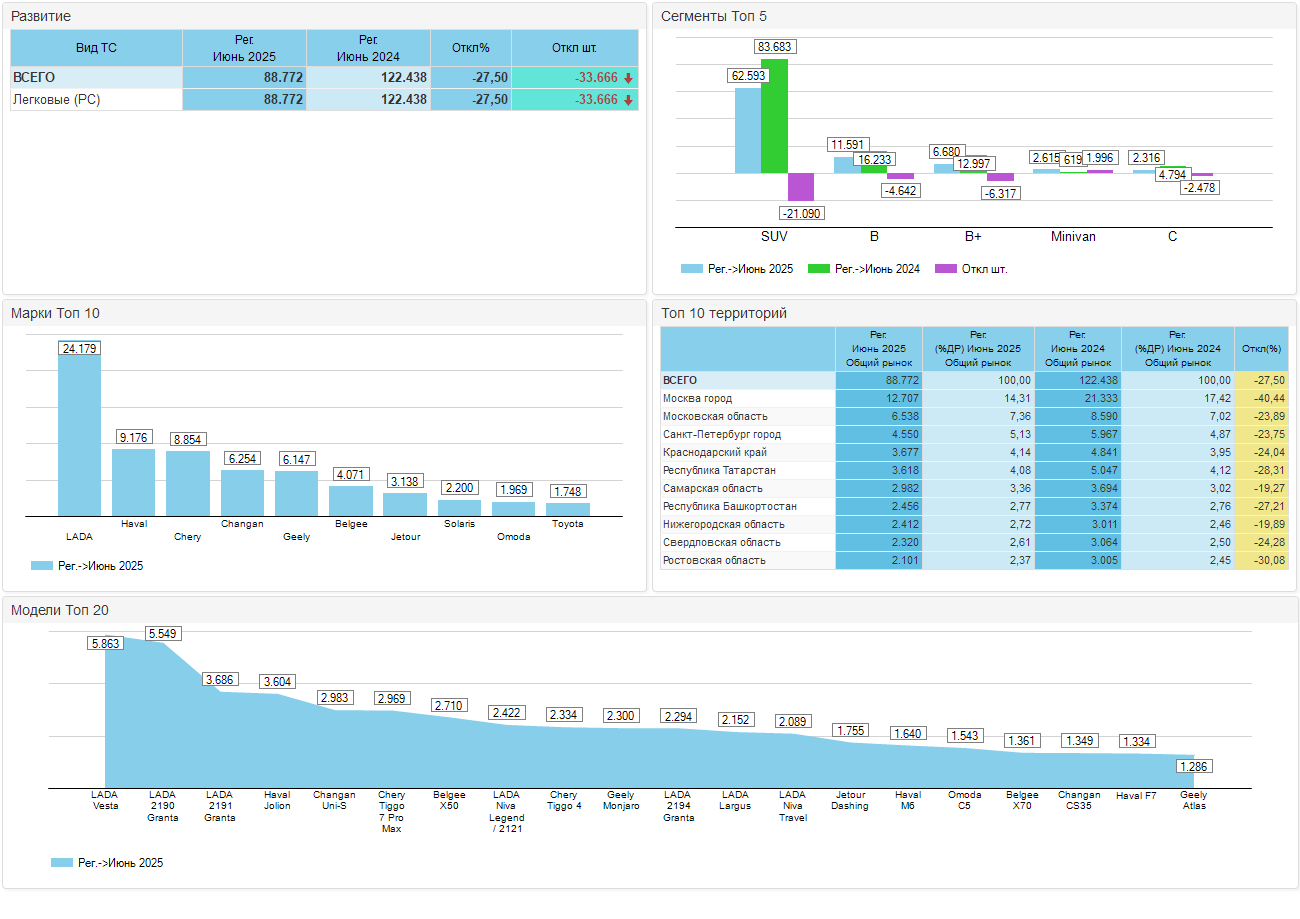Click the Belgee bar labeled 4.071
The image size is (1300, 919).
pyautogui.click(x=351, y=501)
